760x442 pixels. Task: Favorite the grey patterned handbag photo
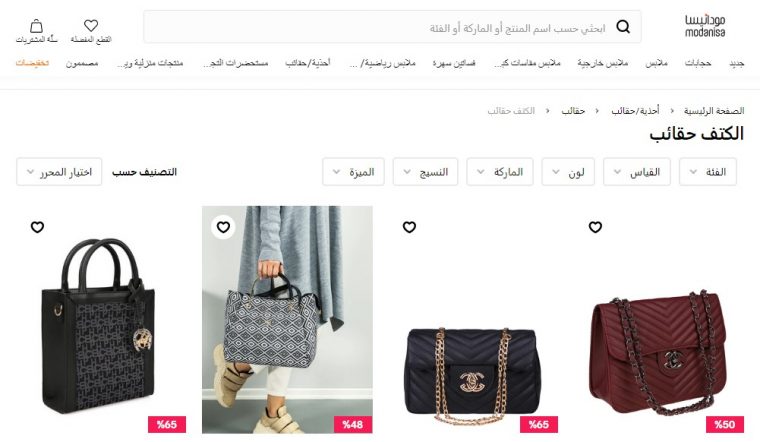(x=223, y=227)
